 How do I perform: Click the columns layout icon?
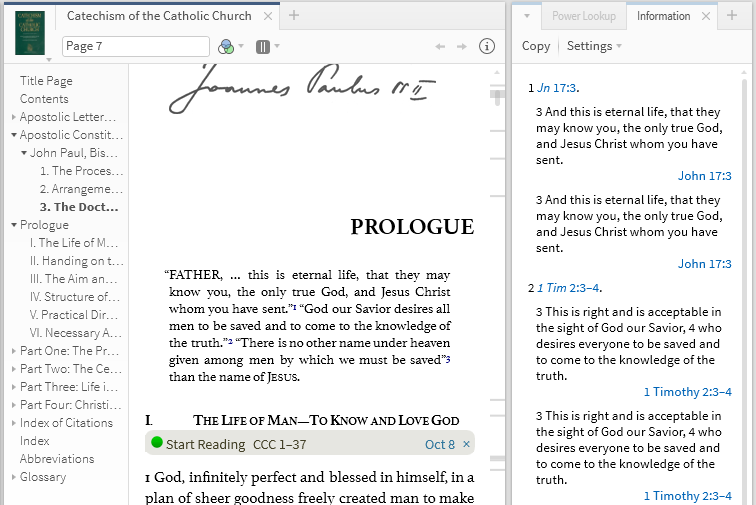pos(263,46)
